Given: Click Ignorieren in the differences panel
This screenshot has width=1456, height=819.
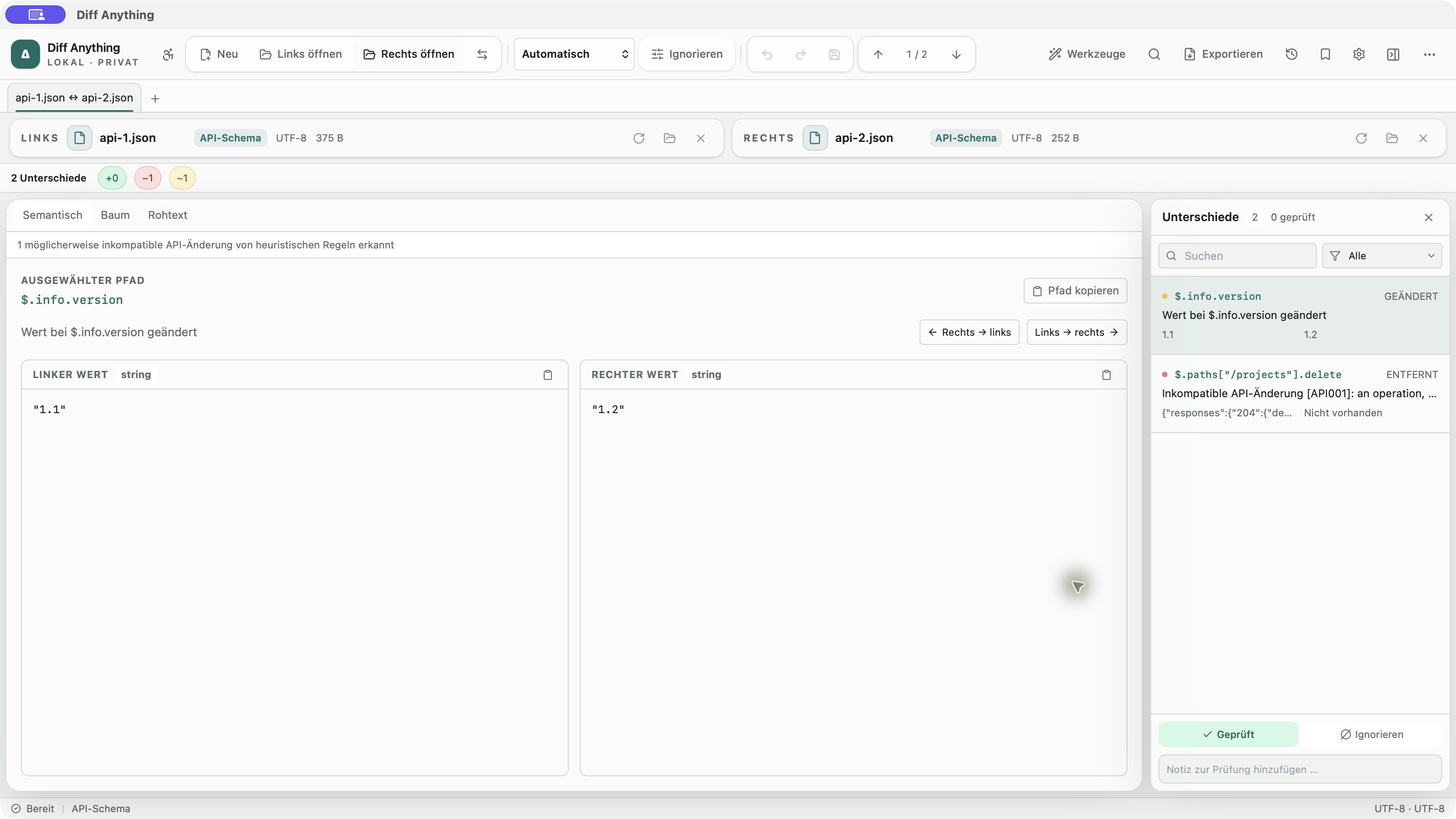Looking at the screenshot, I should (1372, 734).
